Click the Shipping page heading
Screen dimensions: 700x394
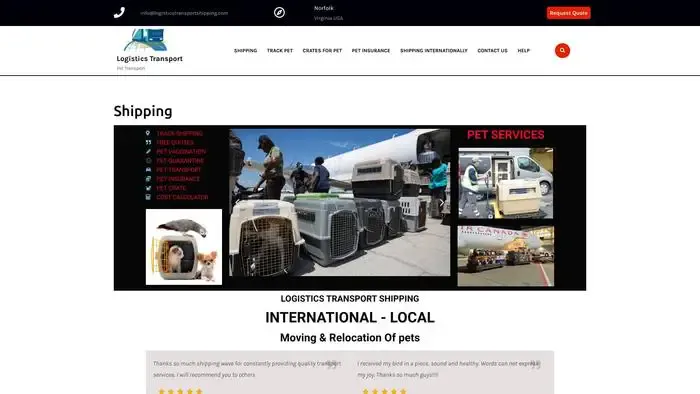click(143, 111)
